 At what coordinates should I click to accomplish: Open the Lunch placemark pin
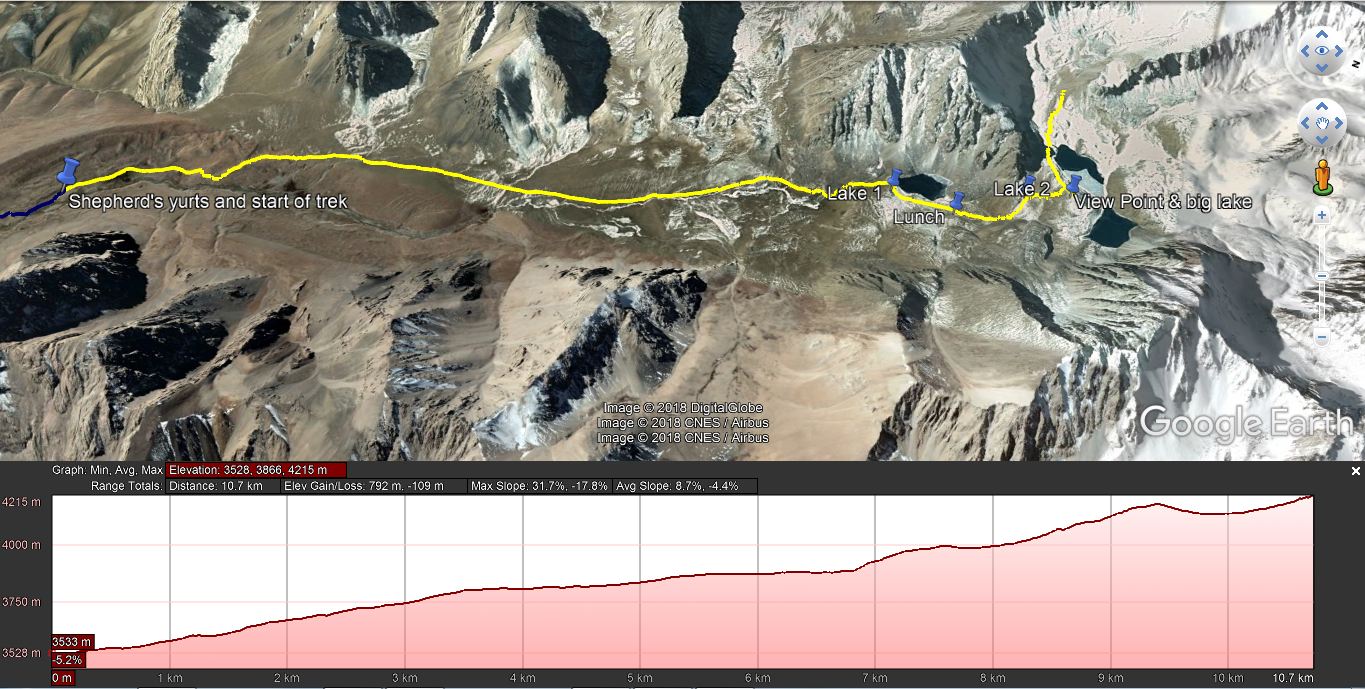[957, 201]
